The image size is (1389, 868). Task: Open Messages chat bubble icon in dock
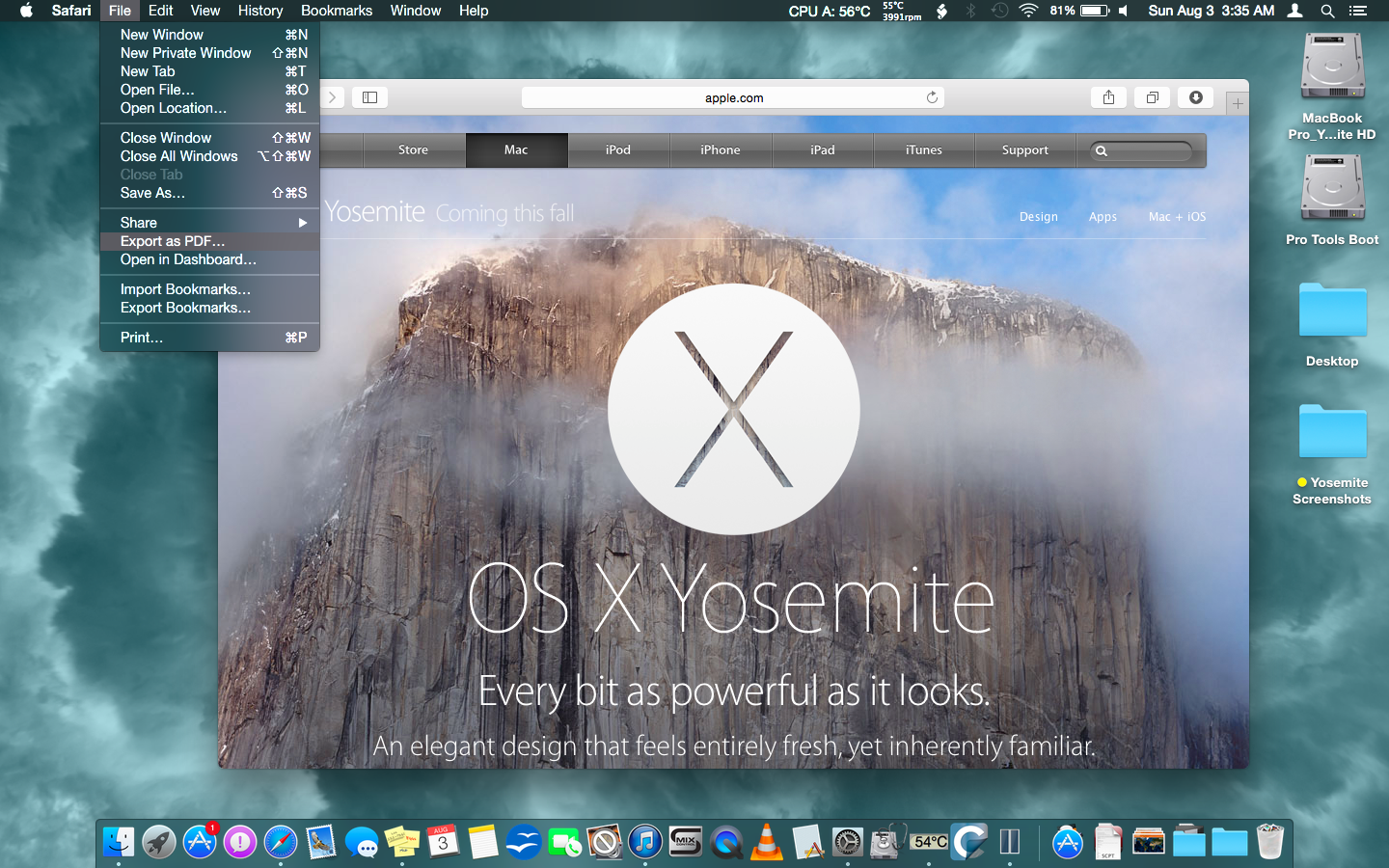[362, 842]
